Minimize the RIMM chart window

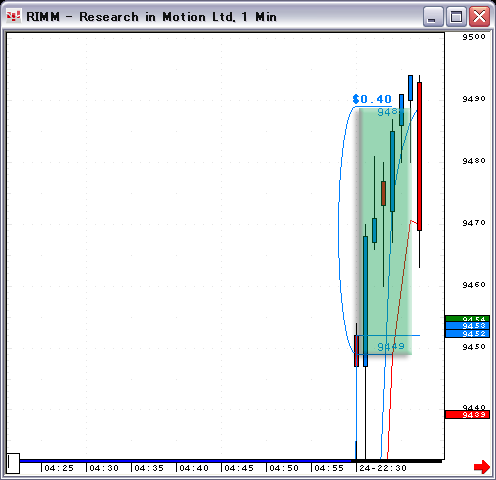(433, 16)
